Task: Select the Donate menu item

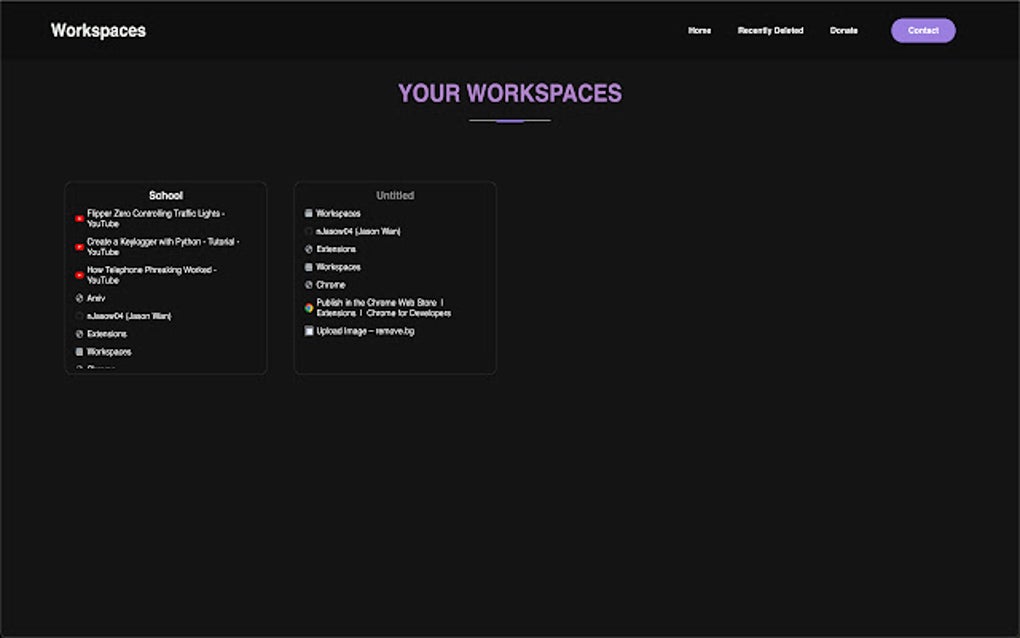Action: [x=843, y=30]
